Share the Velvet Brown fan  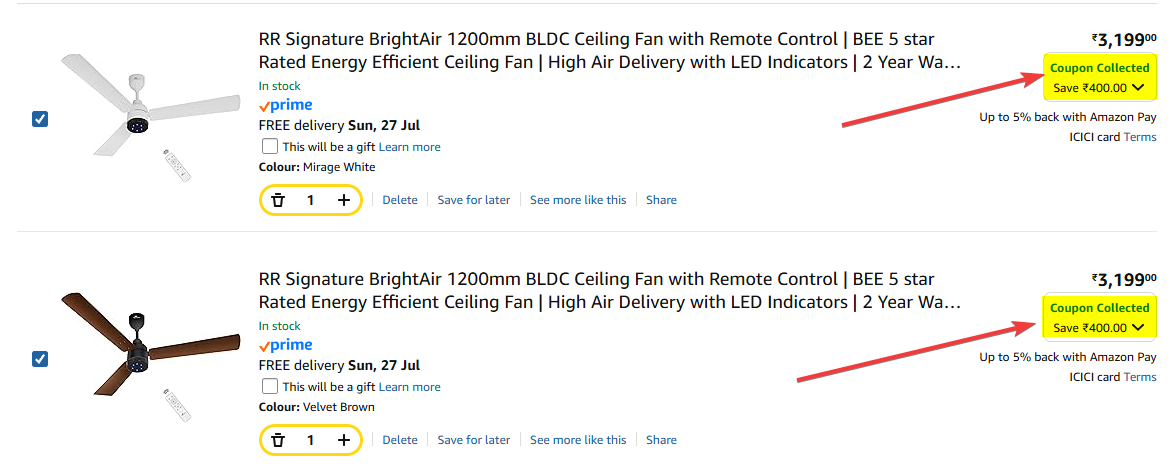pyautogui.click(x=661, y=440)
